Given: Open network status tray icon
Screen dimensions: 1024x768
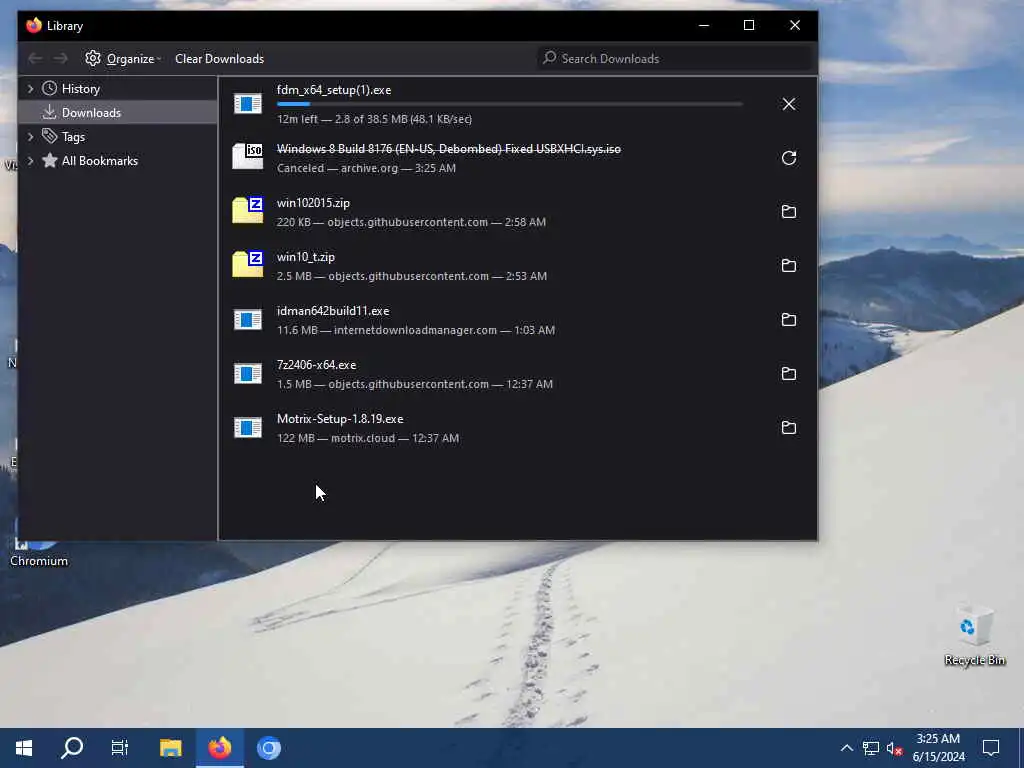Looking at the screenshot, I should (871, 748).
